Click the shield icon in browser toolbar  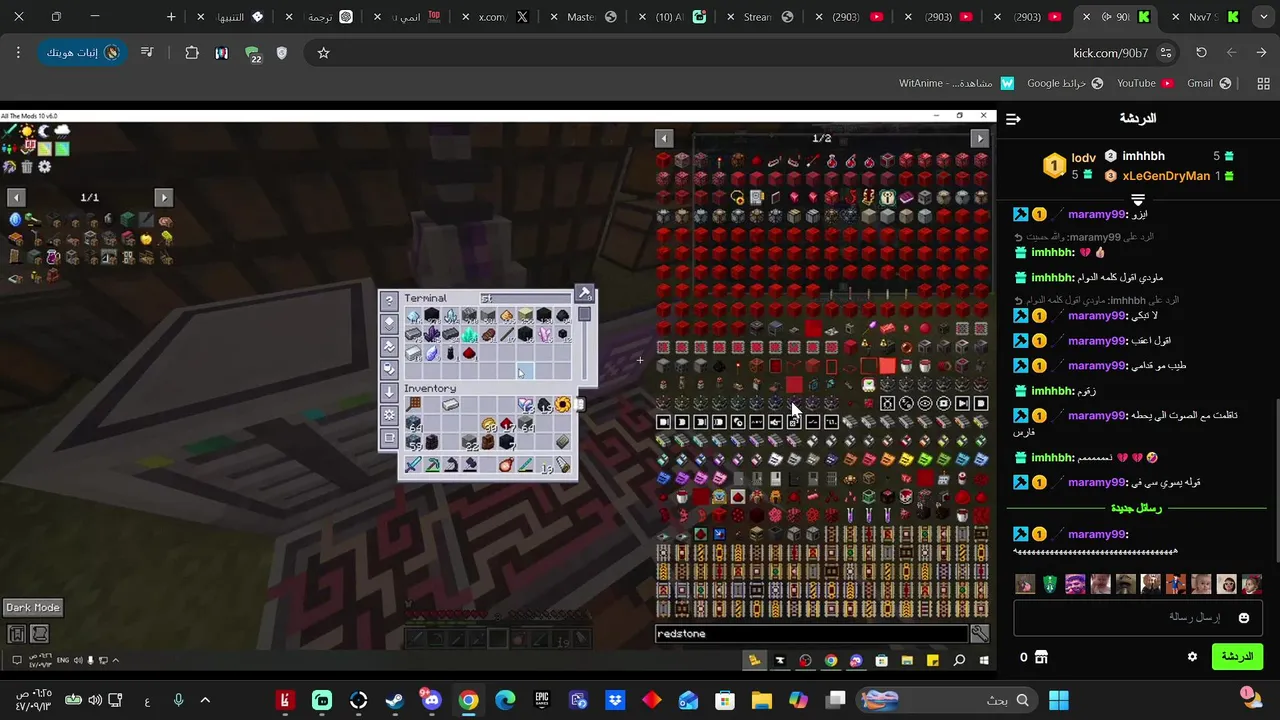point(282,53)
